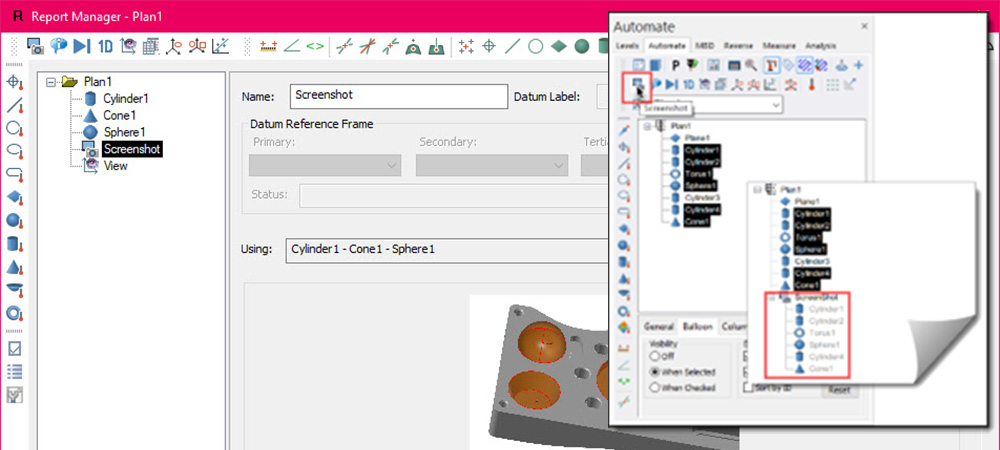Select the View item in the Report Manager tree

pyautogui.click(x=115, y=166)
